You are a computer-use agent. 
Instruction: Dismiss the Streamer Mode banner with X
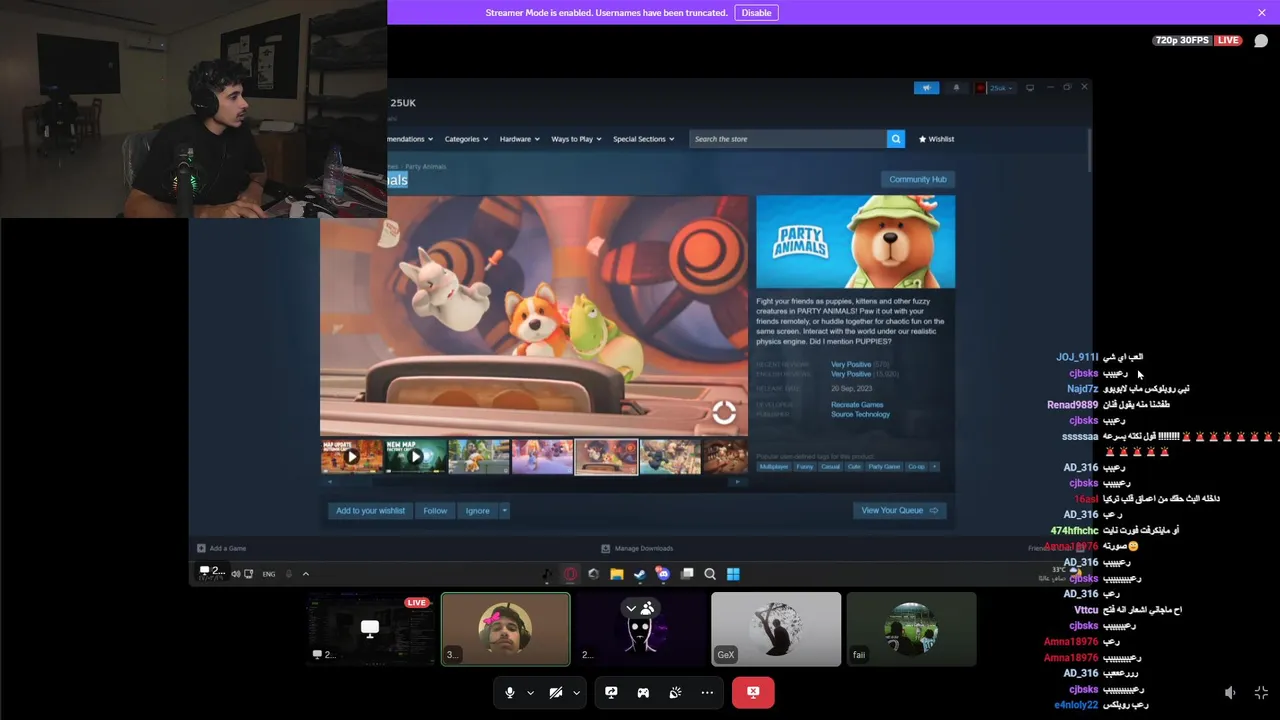click(1262, 12)
